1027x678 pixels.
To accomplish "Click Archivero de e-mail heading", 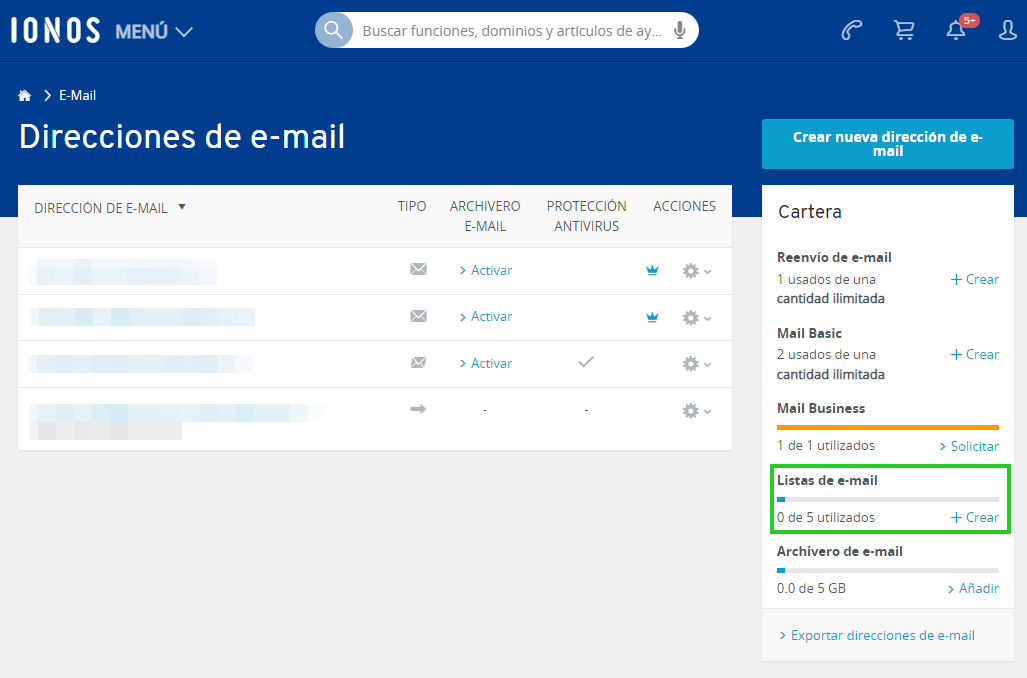I will coord(840,552).
